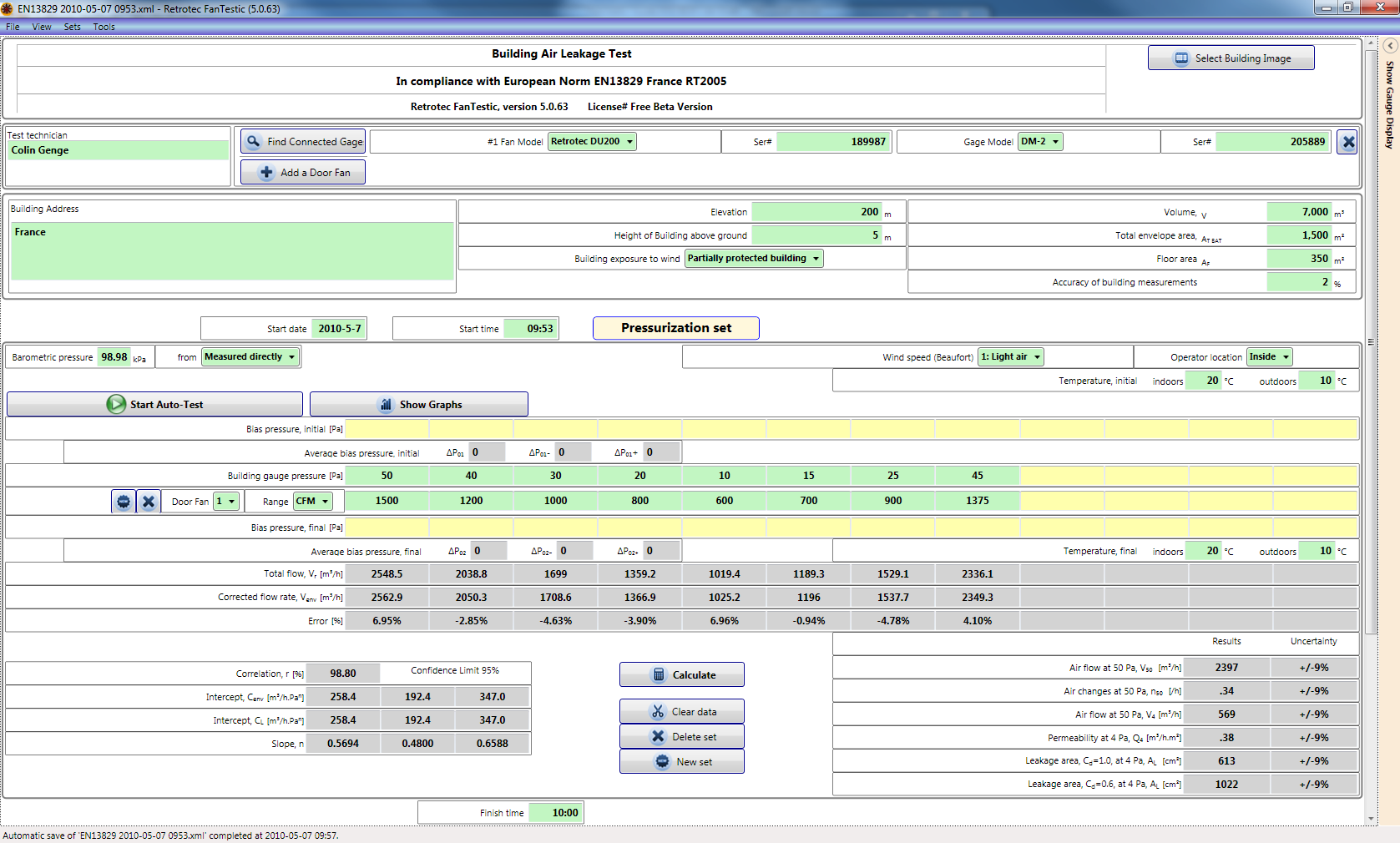Screen dimensions: 1400x843
Task: Click the Correlation value 98.80
Action: click(x=343, y=674)
